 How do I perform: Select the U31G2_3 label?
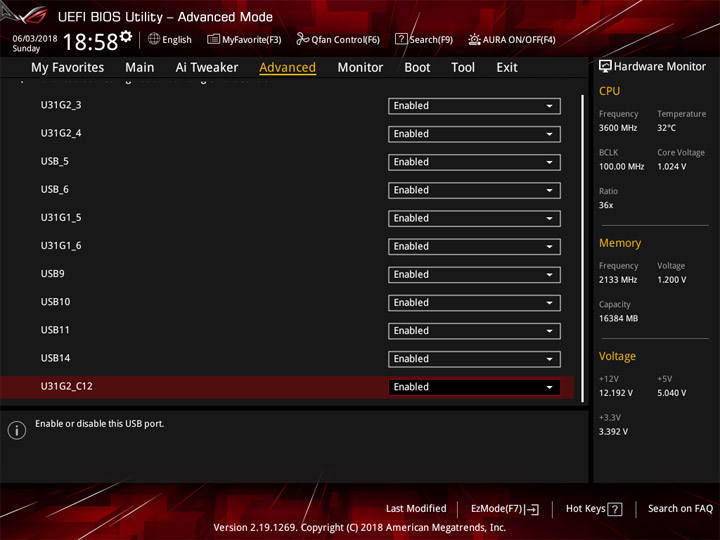coord(61,105)
